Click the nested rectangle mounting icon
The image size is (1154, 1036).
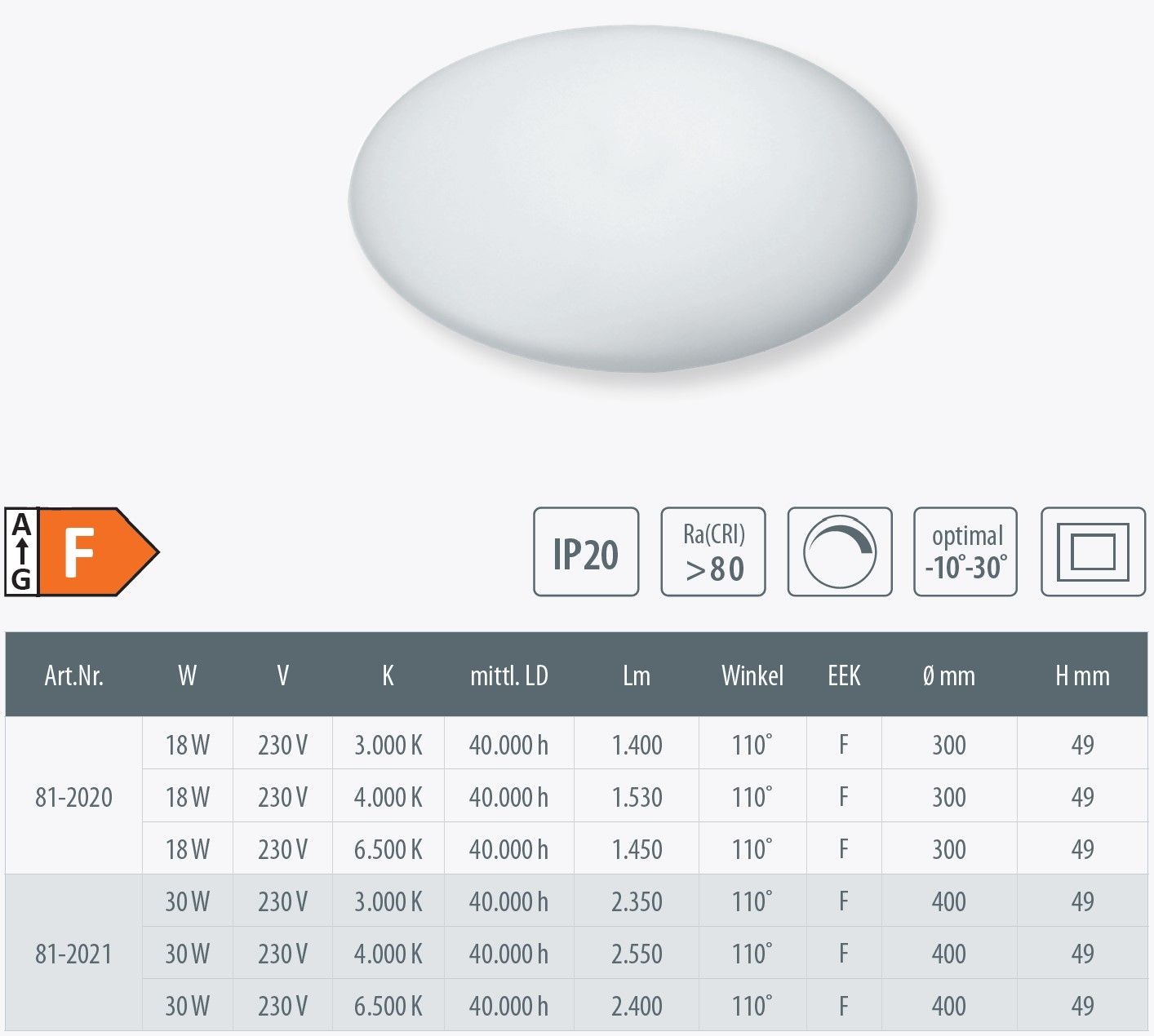pos(1094,551)
